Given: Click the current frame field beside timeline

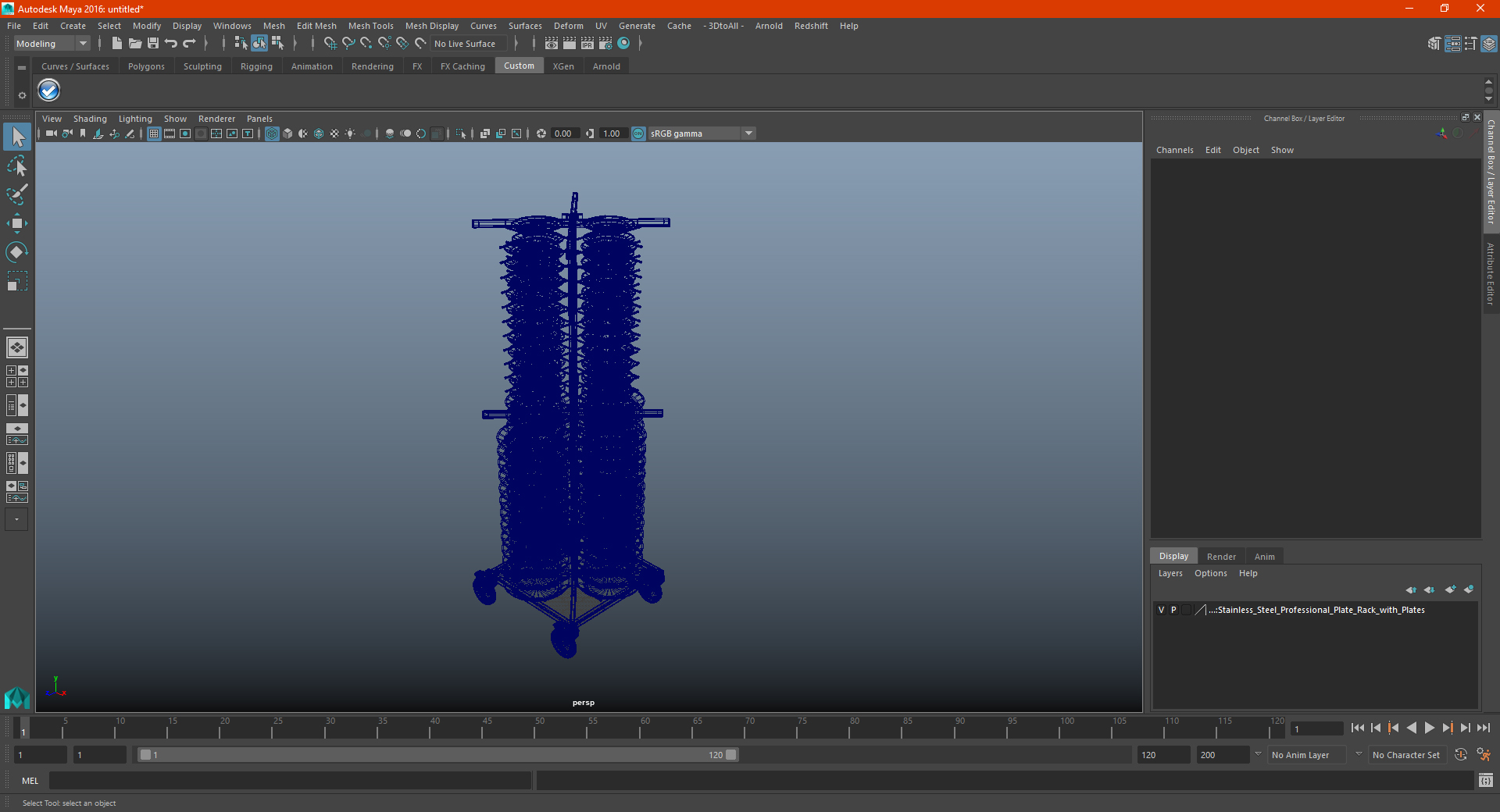Looking at the screenshot, I should point(1316,728).
